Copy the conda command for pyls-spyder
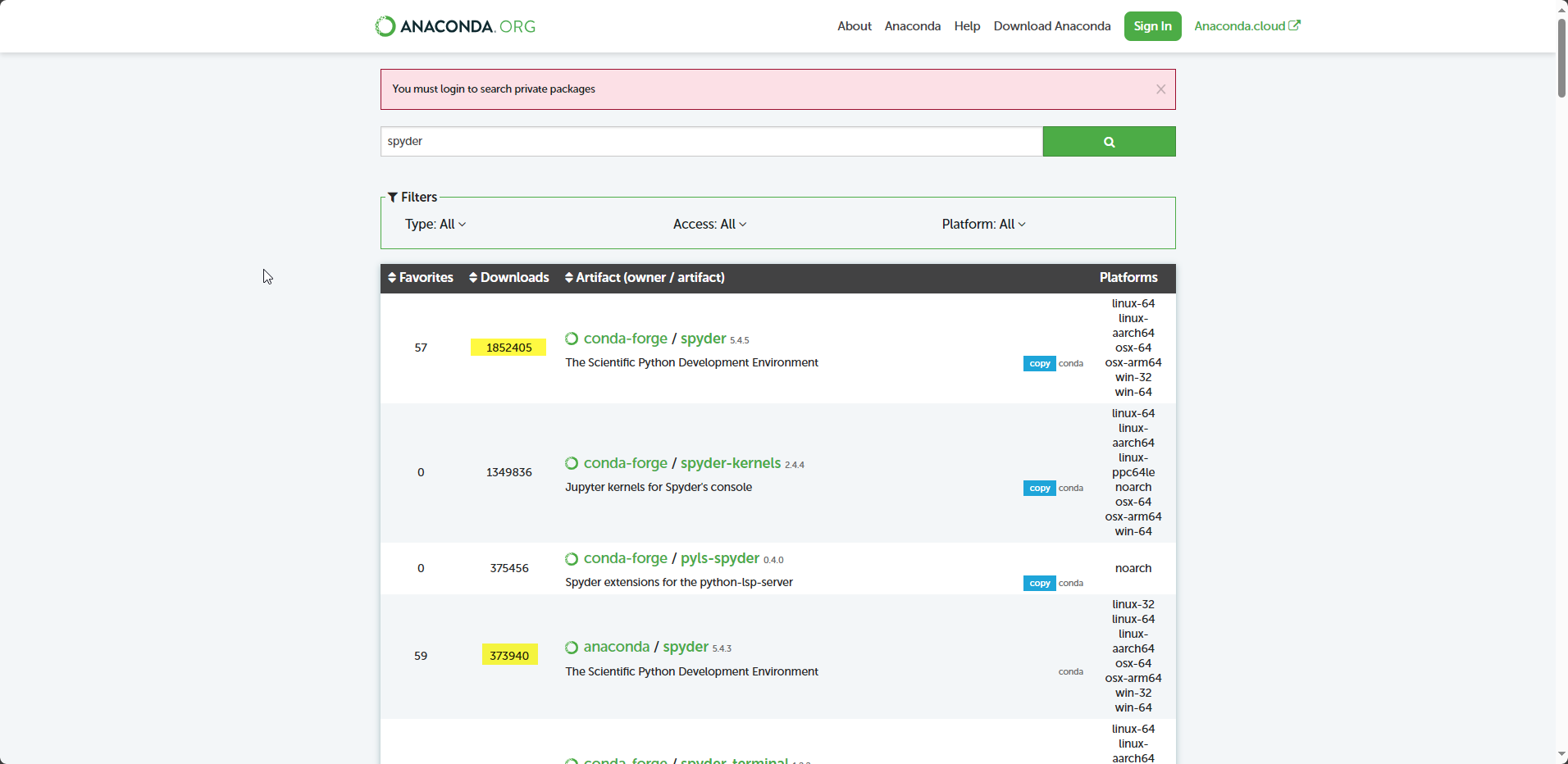 pyautogui.click(x=1039, y=583)
